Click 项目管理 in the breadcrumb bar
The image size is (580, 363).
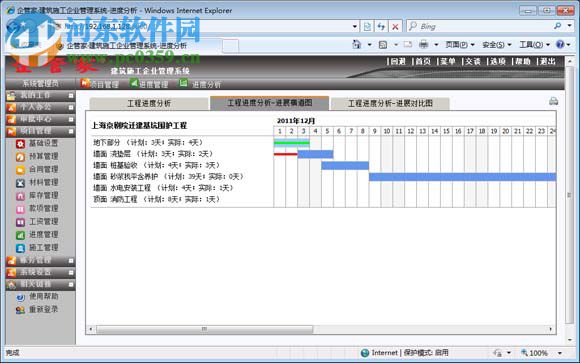click(x=100, y=84)
